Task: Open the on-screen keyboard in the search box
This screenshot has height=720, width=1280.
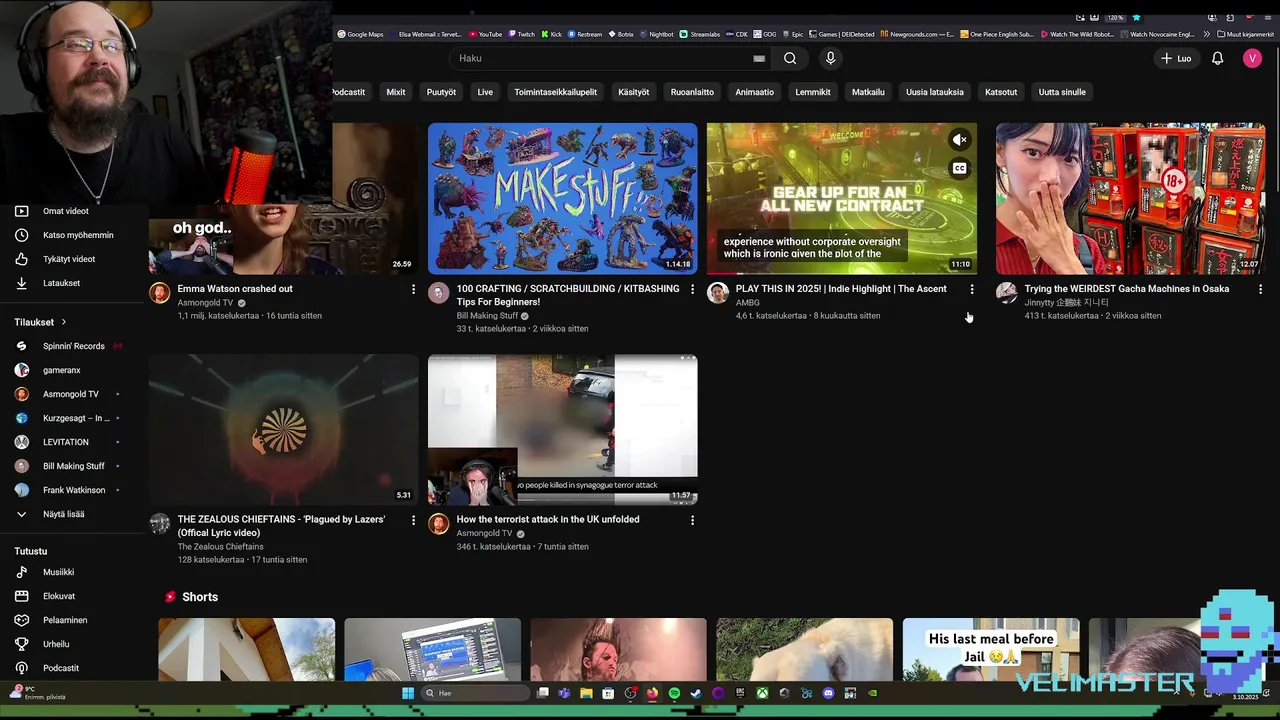Action: tap(759, 58)
